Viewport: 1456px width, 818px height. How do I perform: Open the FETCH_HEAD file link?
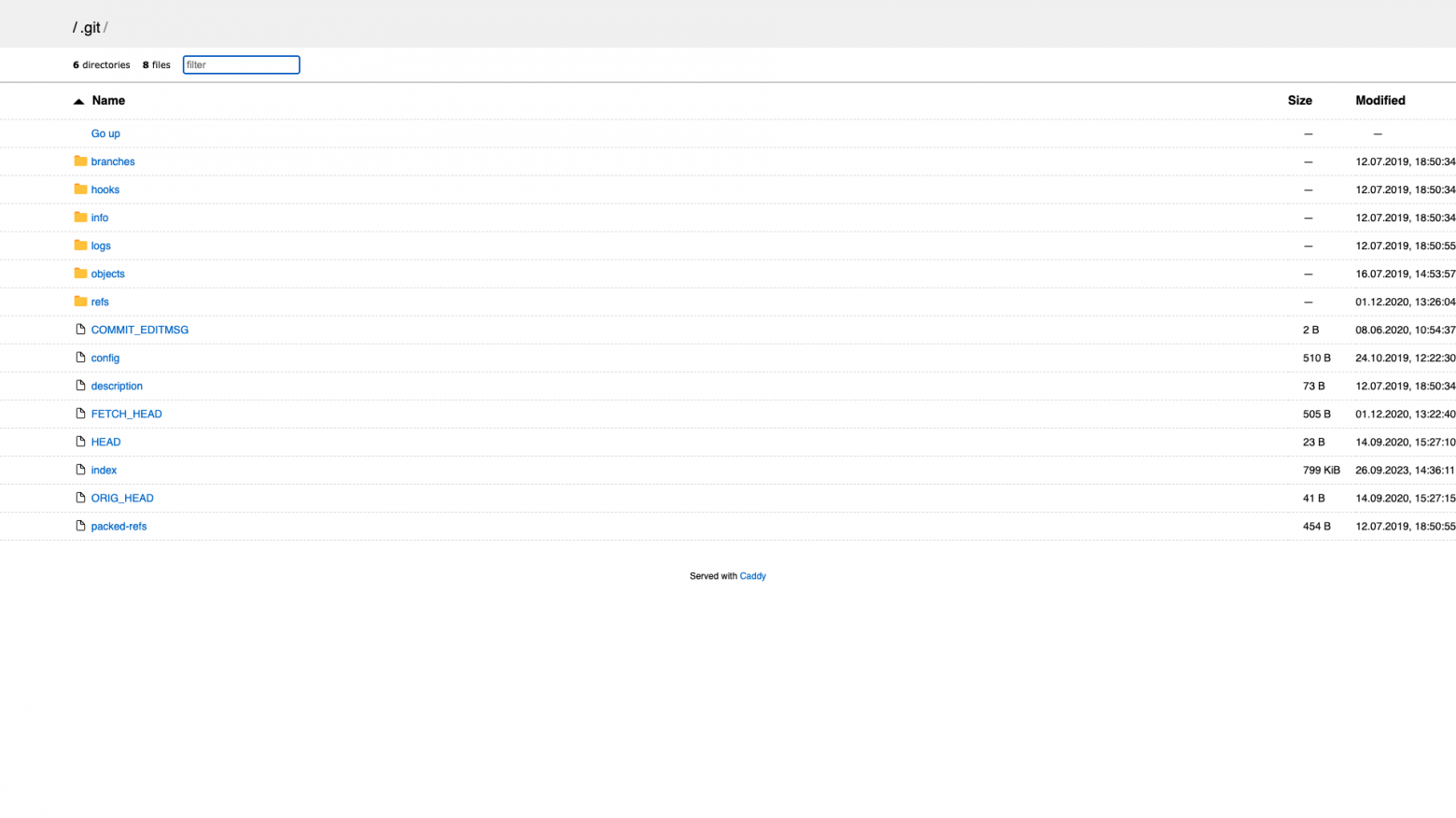[126, 414]
